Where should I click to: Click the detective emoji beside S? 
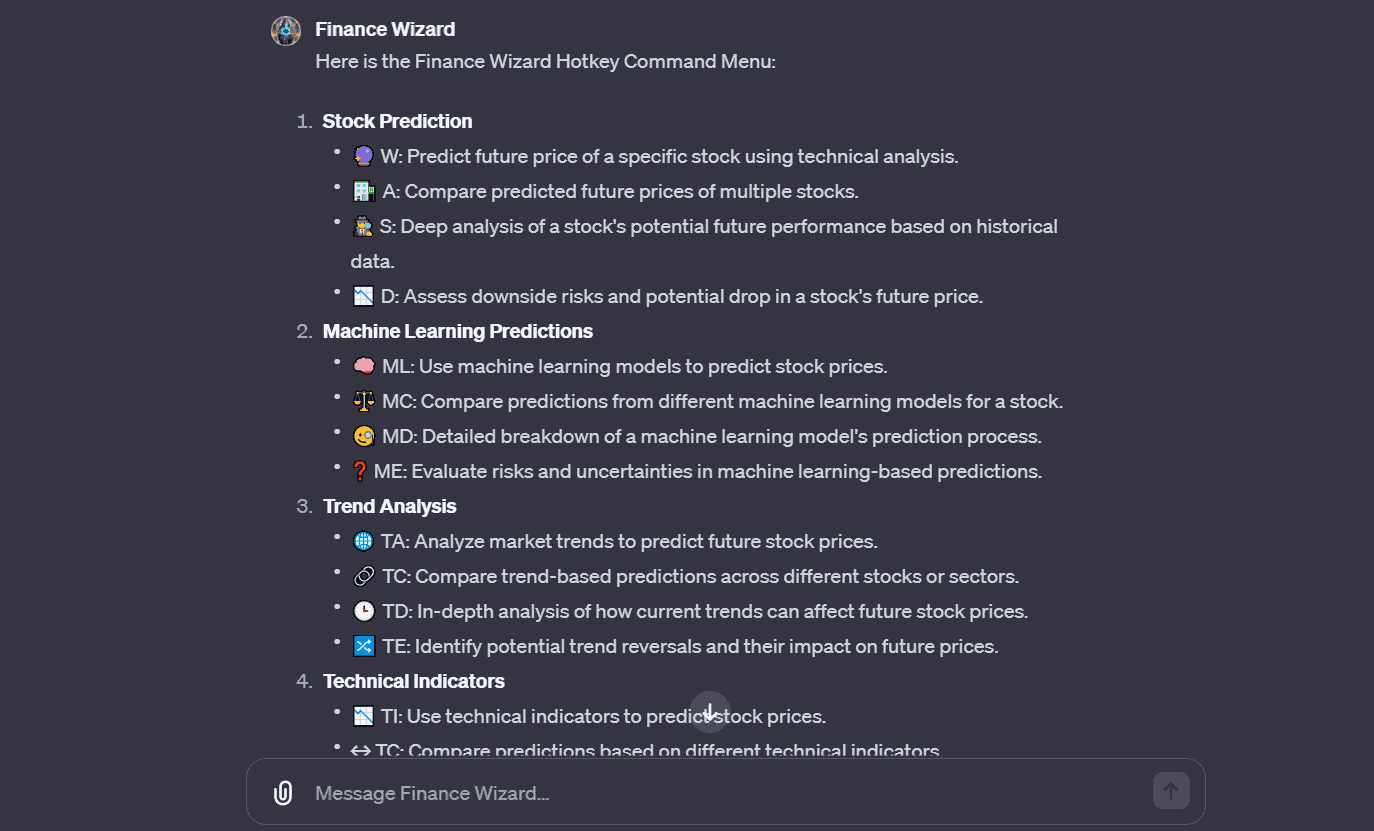(363, 226)
